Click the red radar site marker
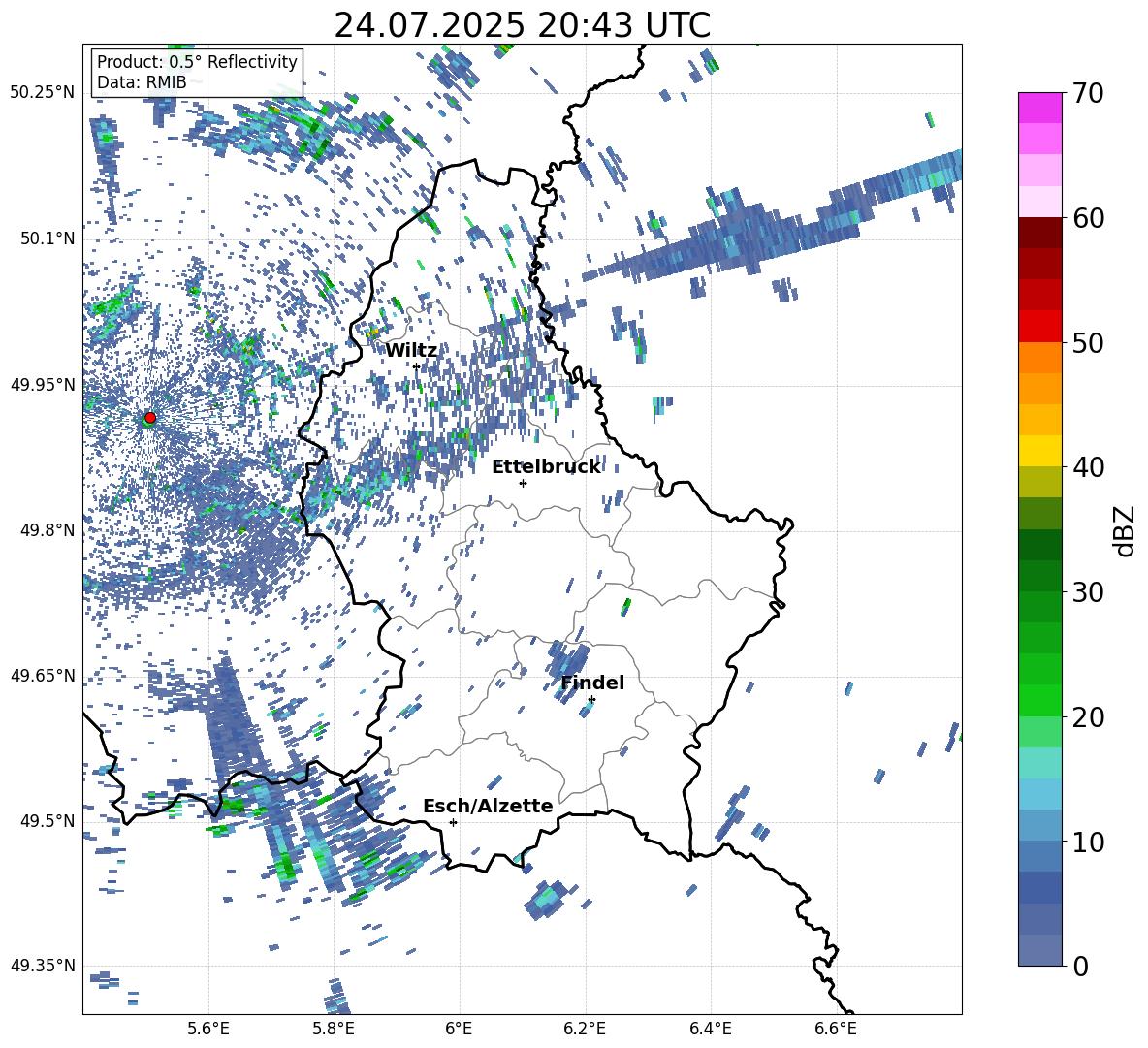The image size is (1148, 1048). [x=150, y=417]
